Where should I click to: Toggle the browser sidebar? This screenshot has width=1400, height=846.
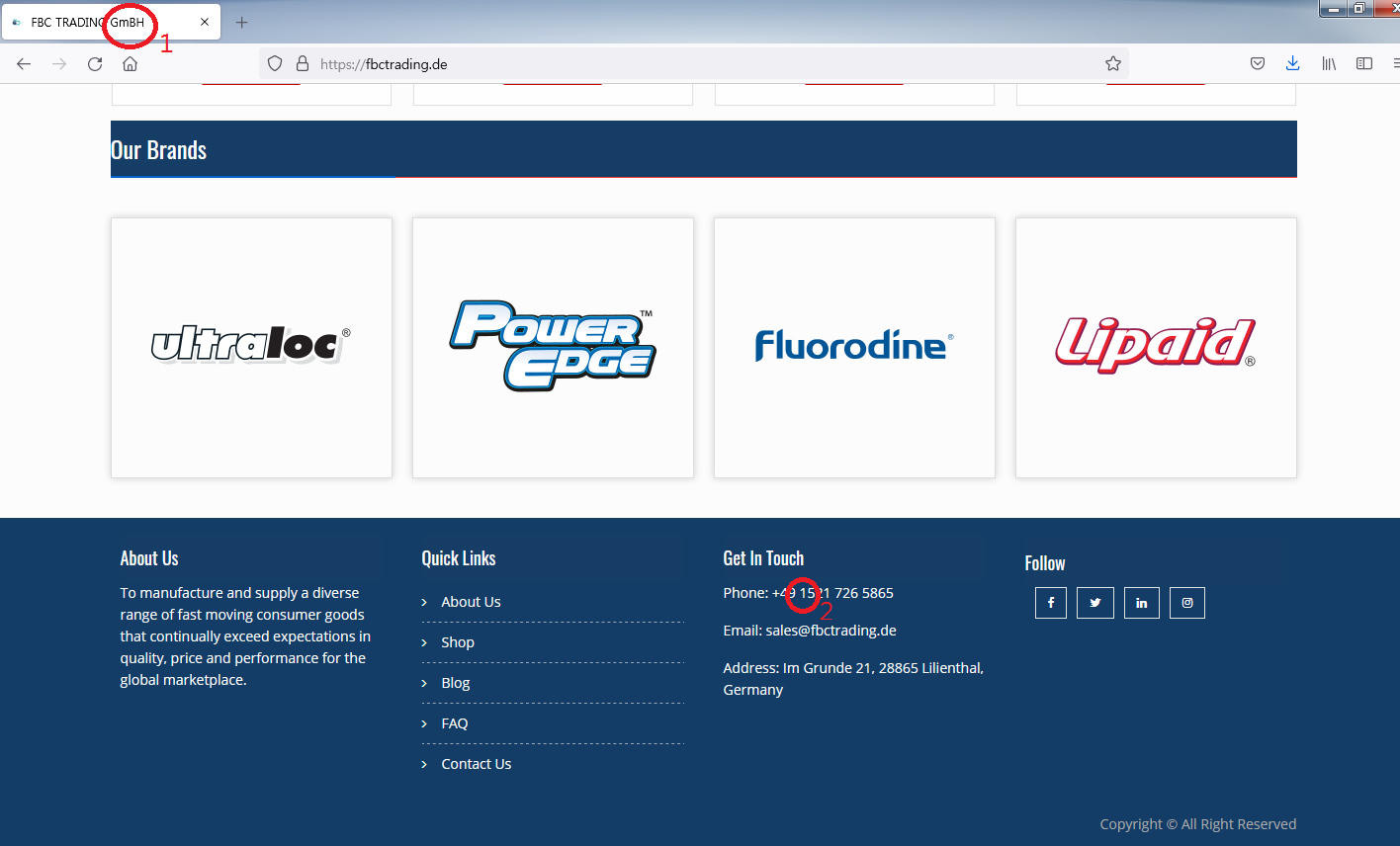coord(1364,64)
